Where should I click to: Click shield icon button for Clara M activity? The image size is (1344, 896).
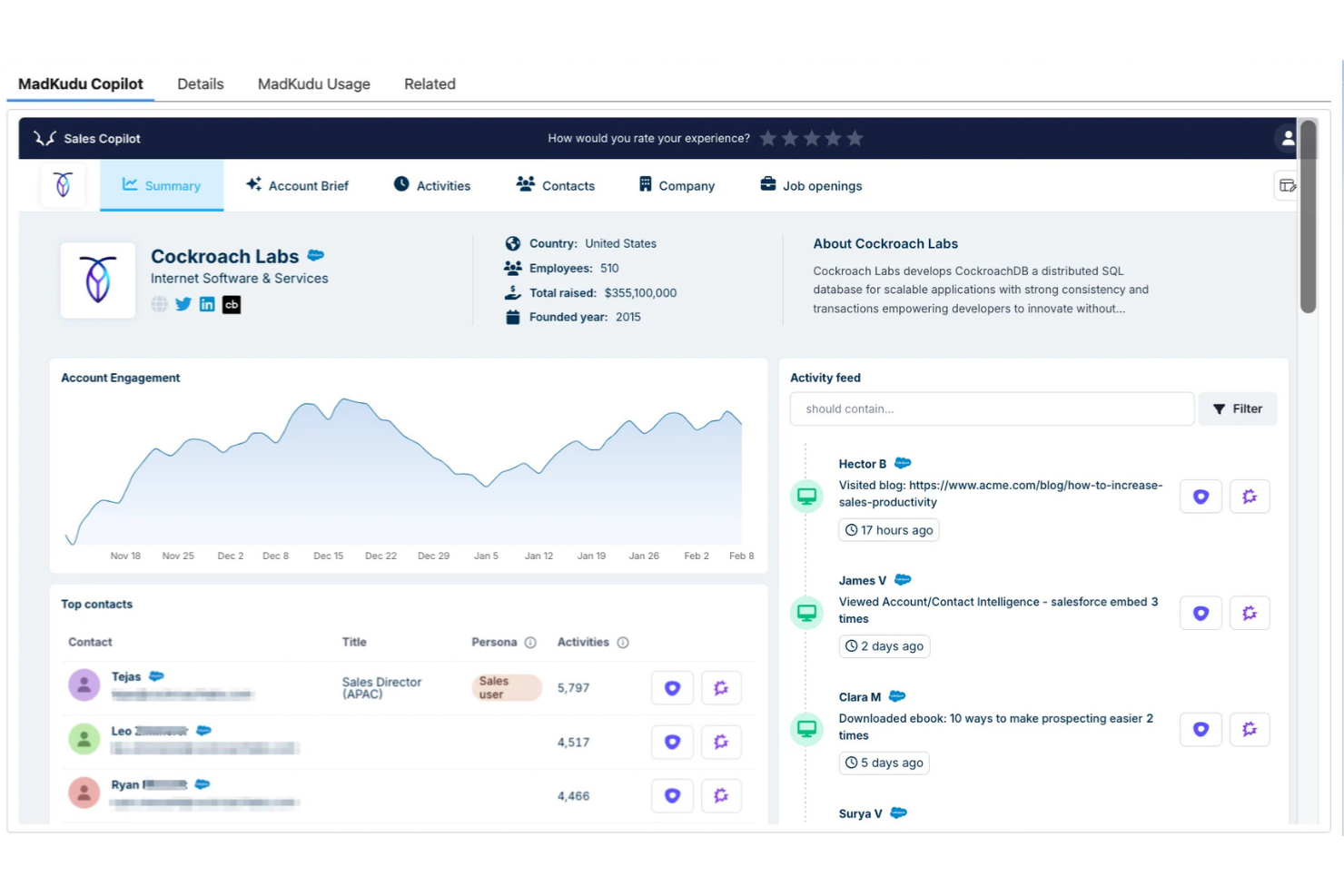click(x=1201, y=729)
